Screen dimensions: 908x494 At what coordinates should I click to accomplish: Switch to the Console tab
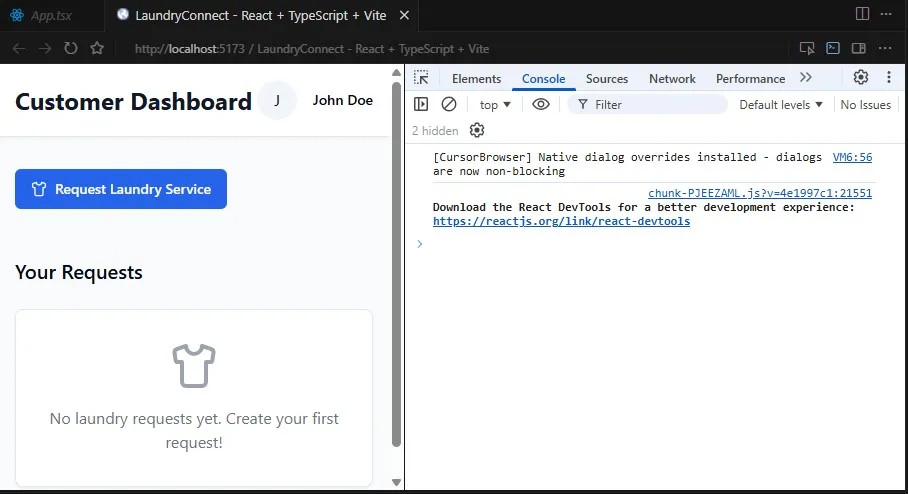(x=544, y=79)
